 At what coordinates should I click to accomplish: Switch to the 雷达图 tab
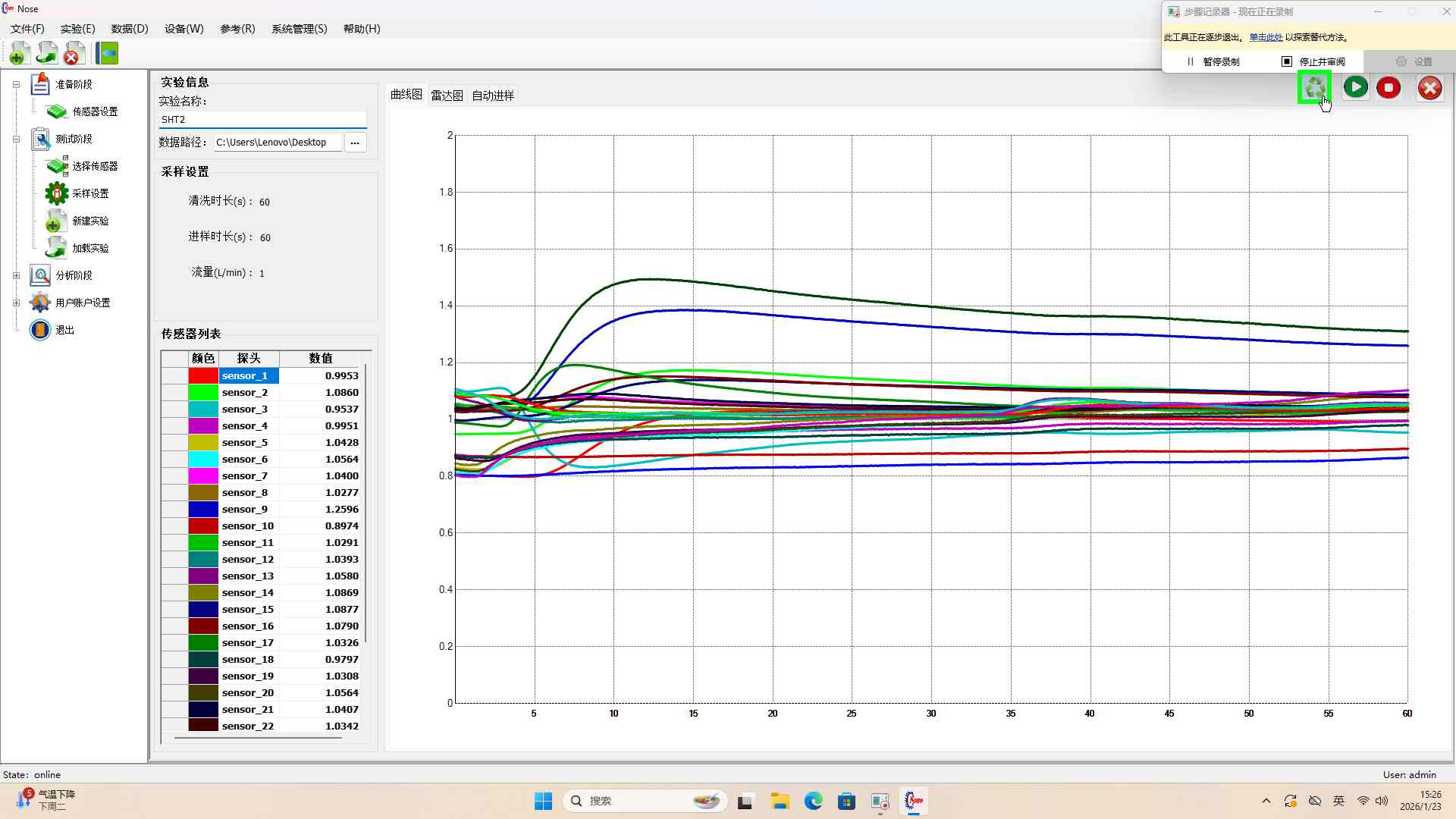447,96
